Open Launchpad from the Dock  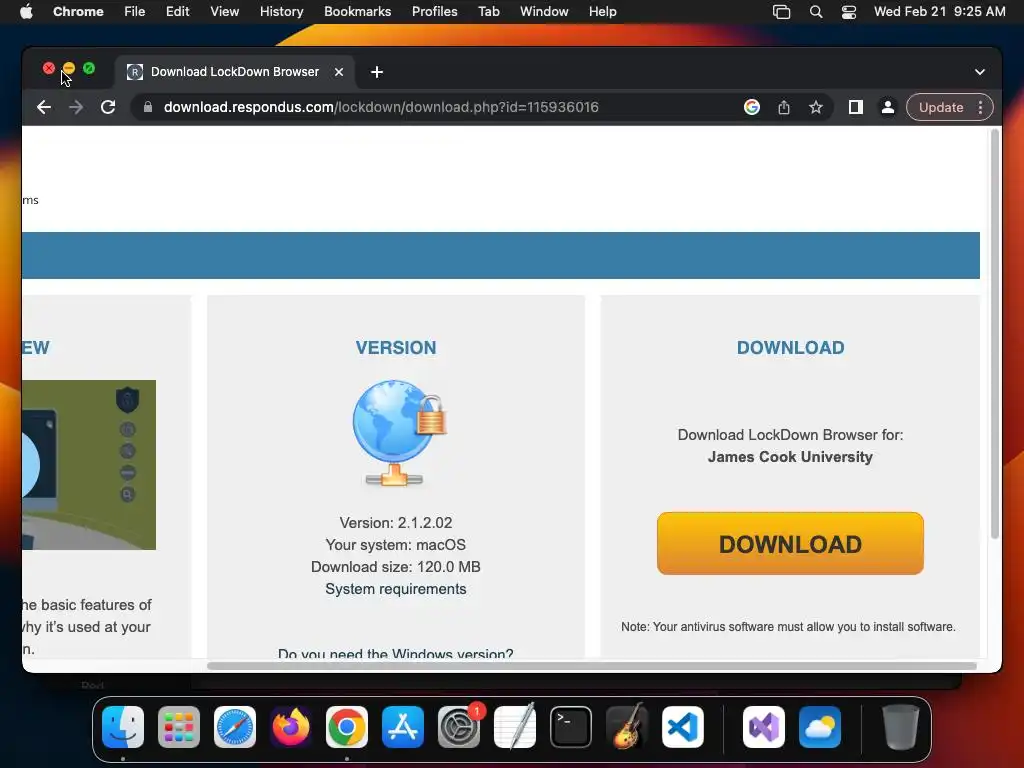tap(179, 727)
